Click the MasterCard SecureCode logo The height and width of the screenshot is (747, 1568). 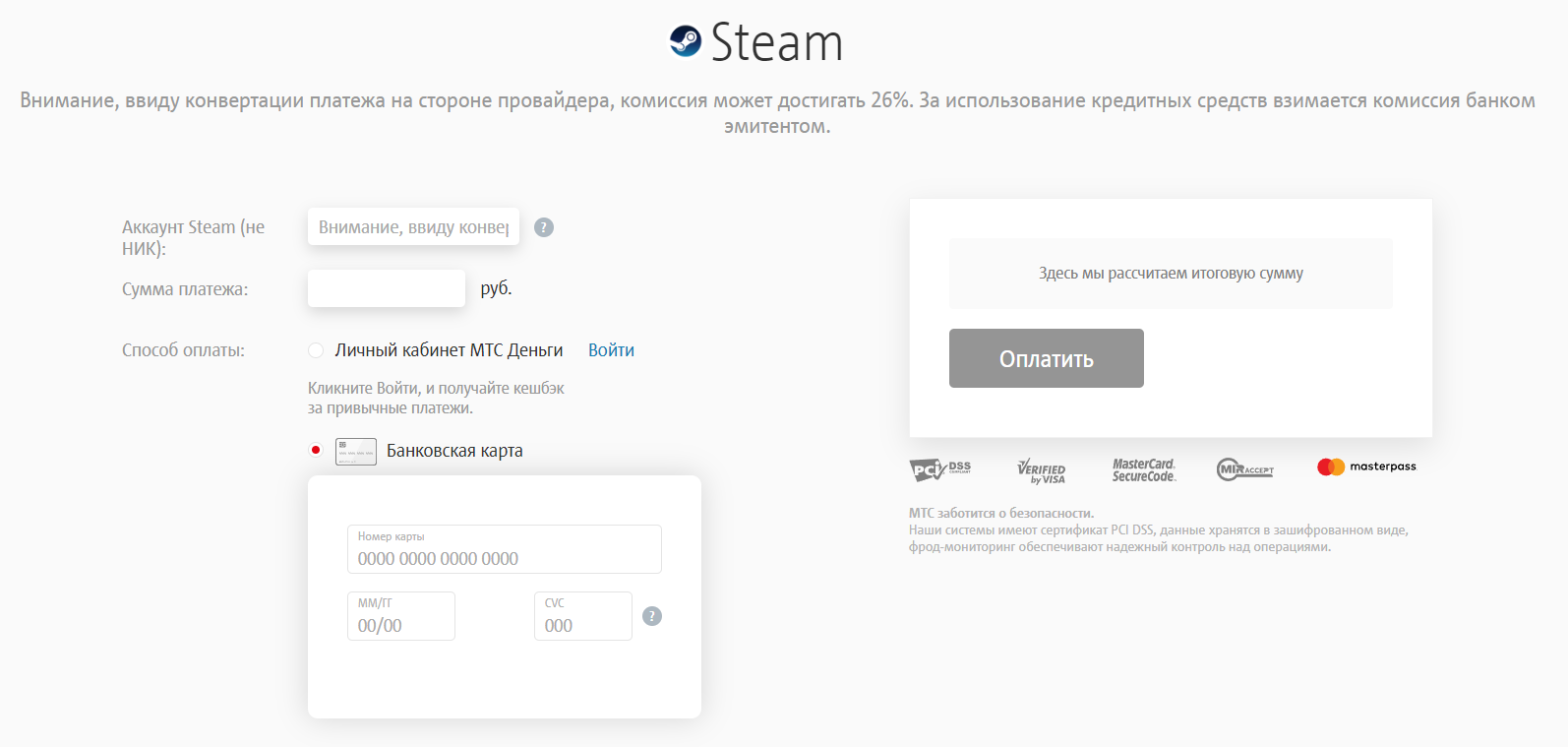(1144, 470)
